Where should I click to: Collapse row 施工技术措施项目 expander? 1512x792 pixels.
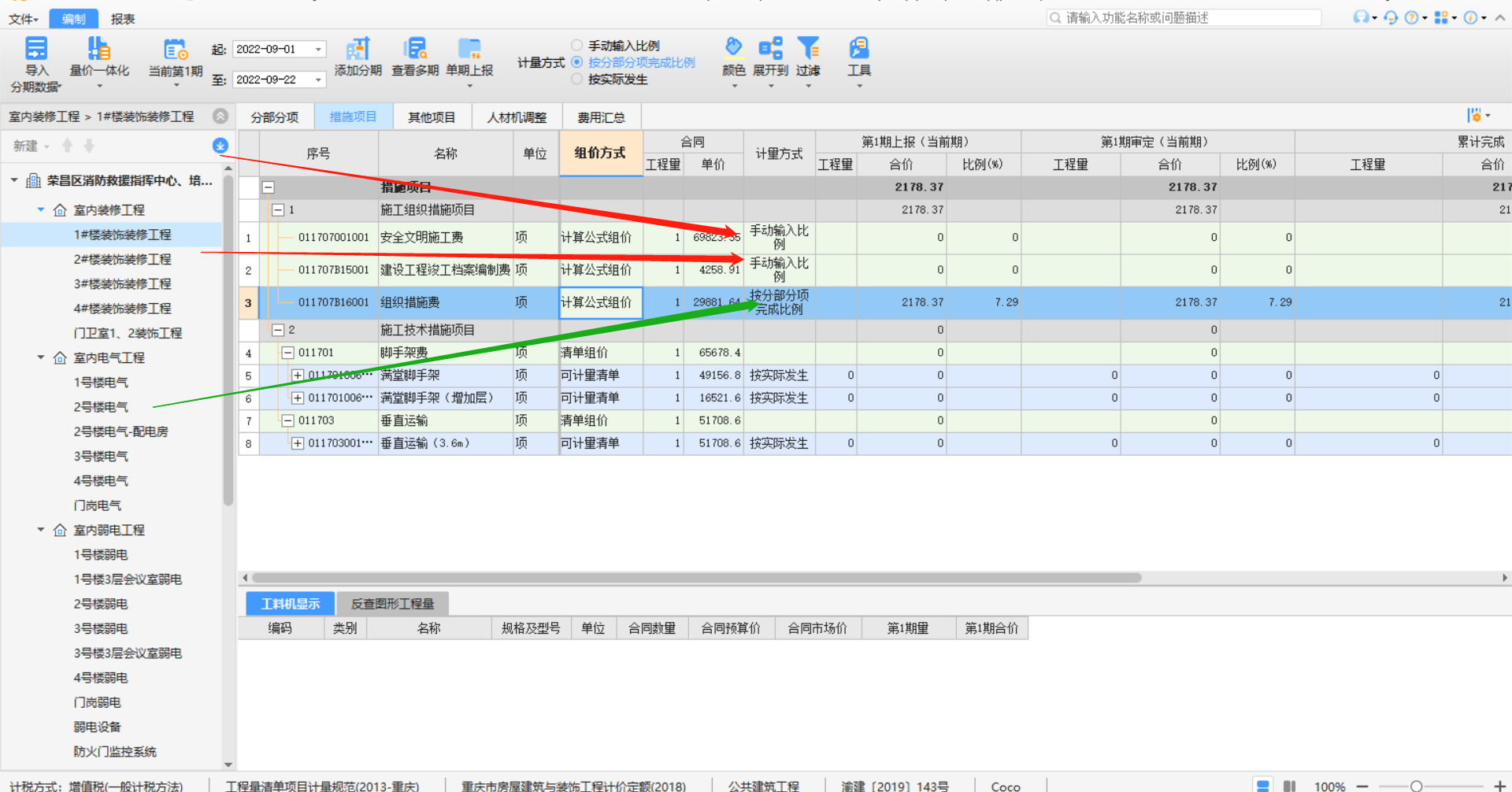pos(278,330)
